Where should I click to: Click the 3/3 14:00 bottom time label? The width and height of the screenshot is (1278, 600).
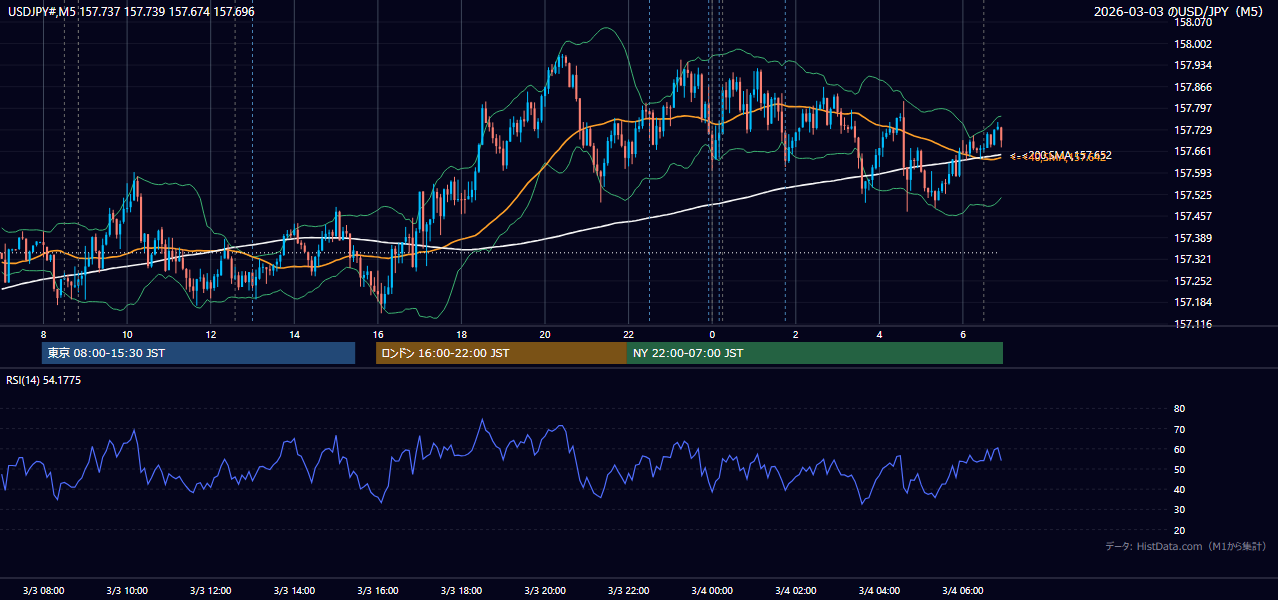click(x=294, y=590)
